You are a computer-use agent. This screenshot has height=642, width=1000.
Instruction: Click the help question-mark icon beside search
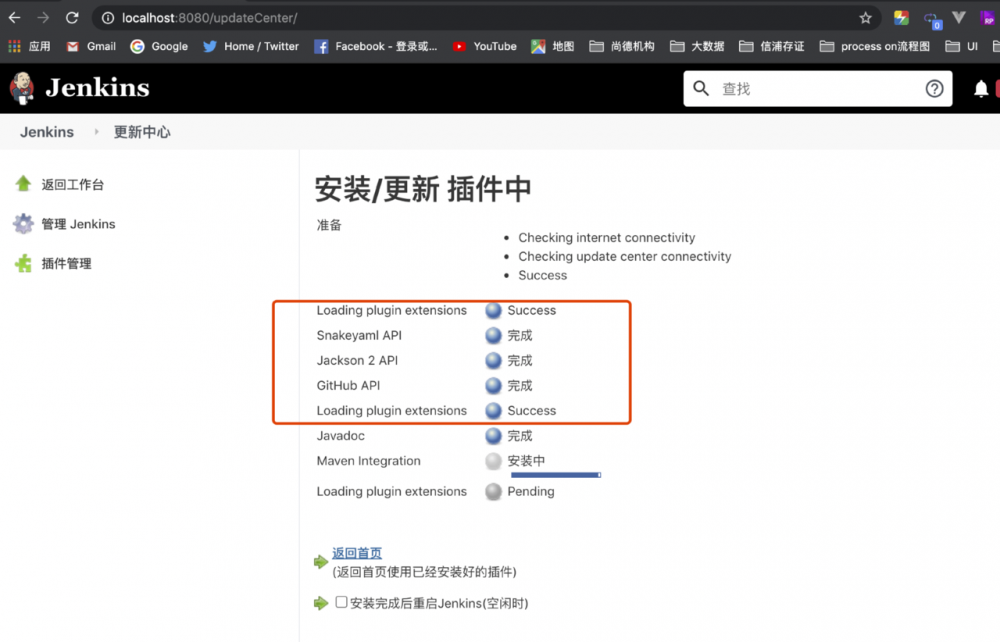pyautogui.click(x=934, y=88)
